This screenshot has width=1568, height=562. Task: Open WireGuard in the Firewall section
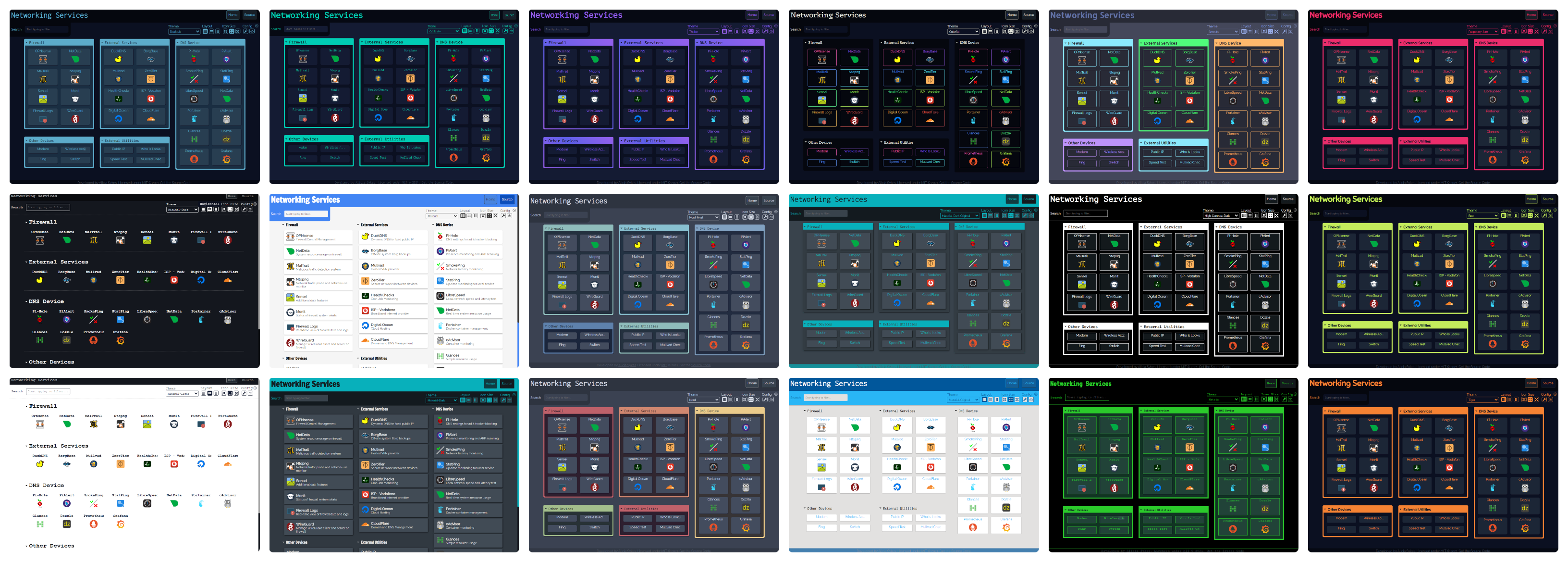tap(75, 117)
